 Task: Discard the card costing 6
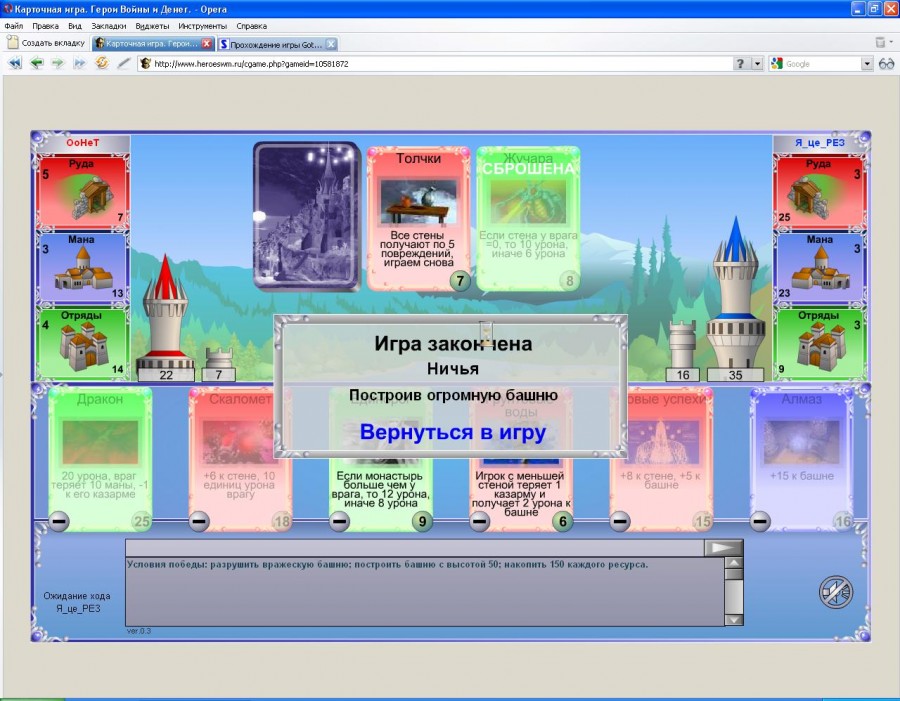pos(479,521)
